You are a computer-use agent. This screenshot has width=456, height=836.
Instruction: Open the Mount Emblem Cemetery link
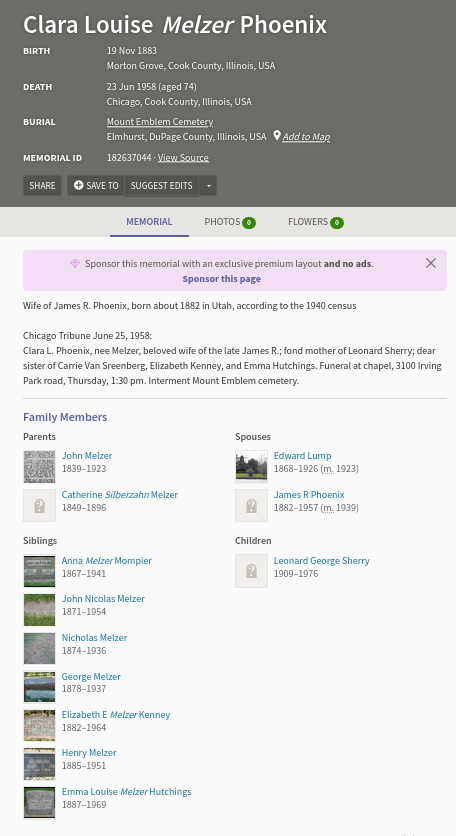[160, 122]
